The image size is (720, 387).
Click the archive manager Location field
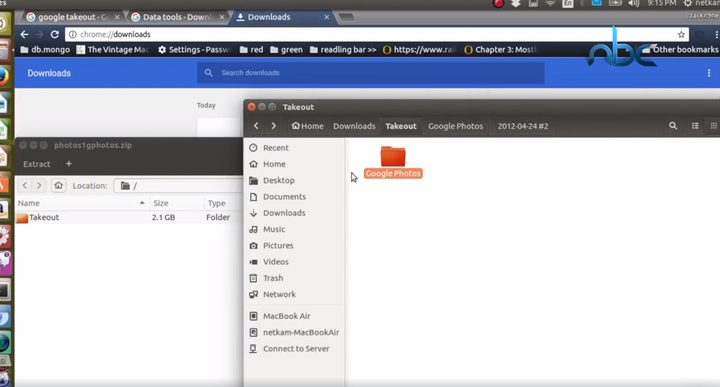point(178,185)
